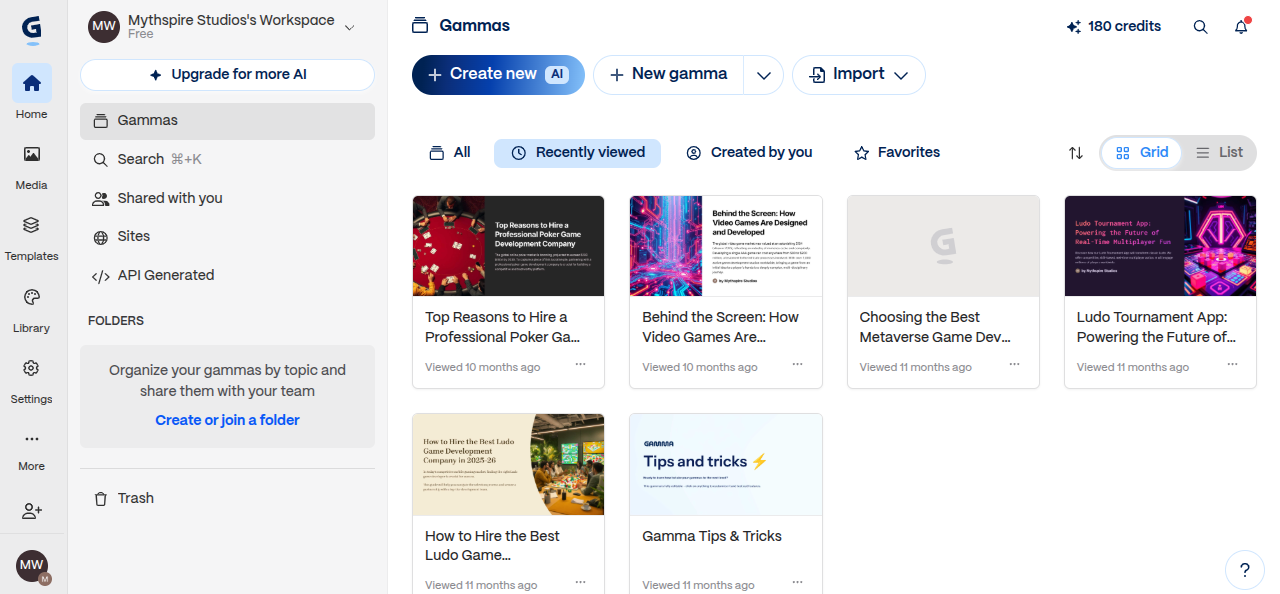The image size is (1280, 594).
Task: Click Create or join a folder link
Action: 227,420
